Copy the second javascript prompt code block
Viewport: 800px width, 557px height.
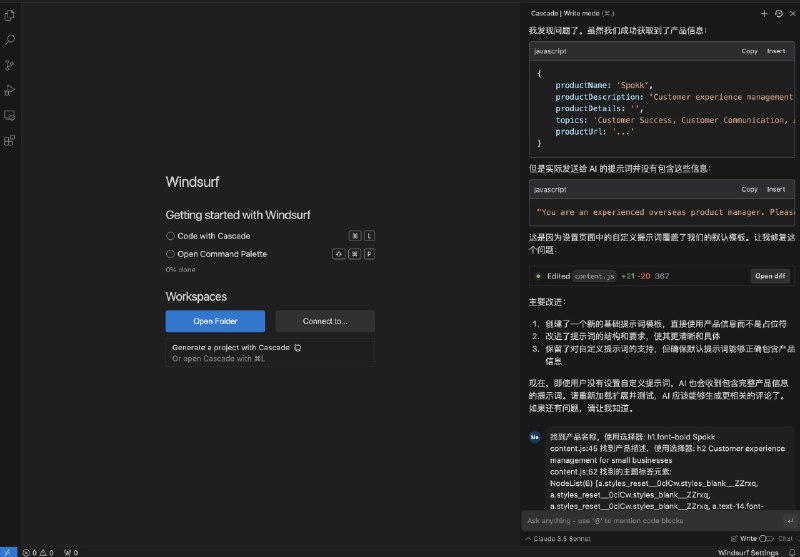(749, 189)
